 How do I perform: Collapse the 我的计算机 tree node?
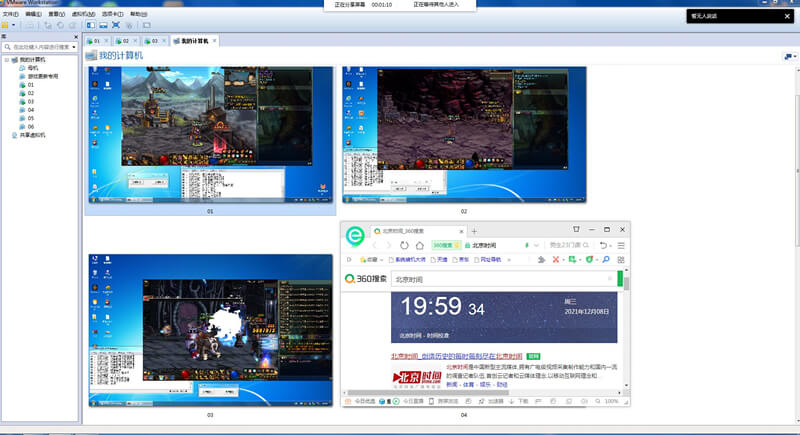pyautogui.click(x=7, y=60)
